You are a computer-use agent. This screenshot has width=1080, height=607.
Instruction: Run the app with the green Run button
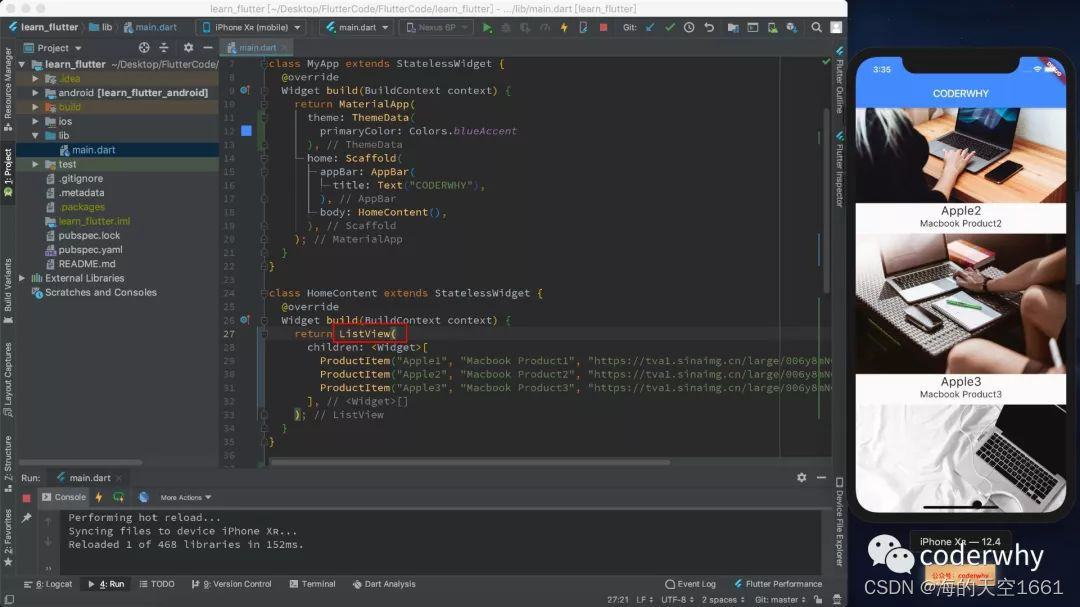tap(487, 28)
